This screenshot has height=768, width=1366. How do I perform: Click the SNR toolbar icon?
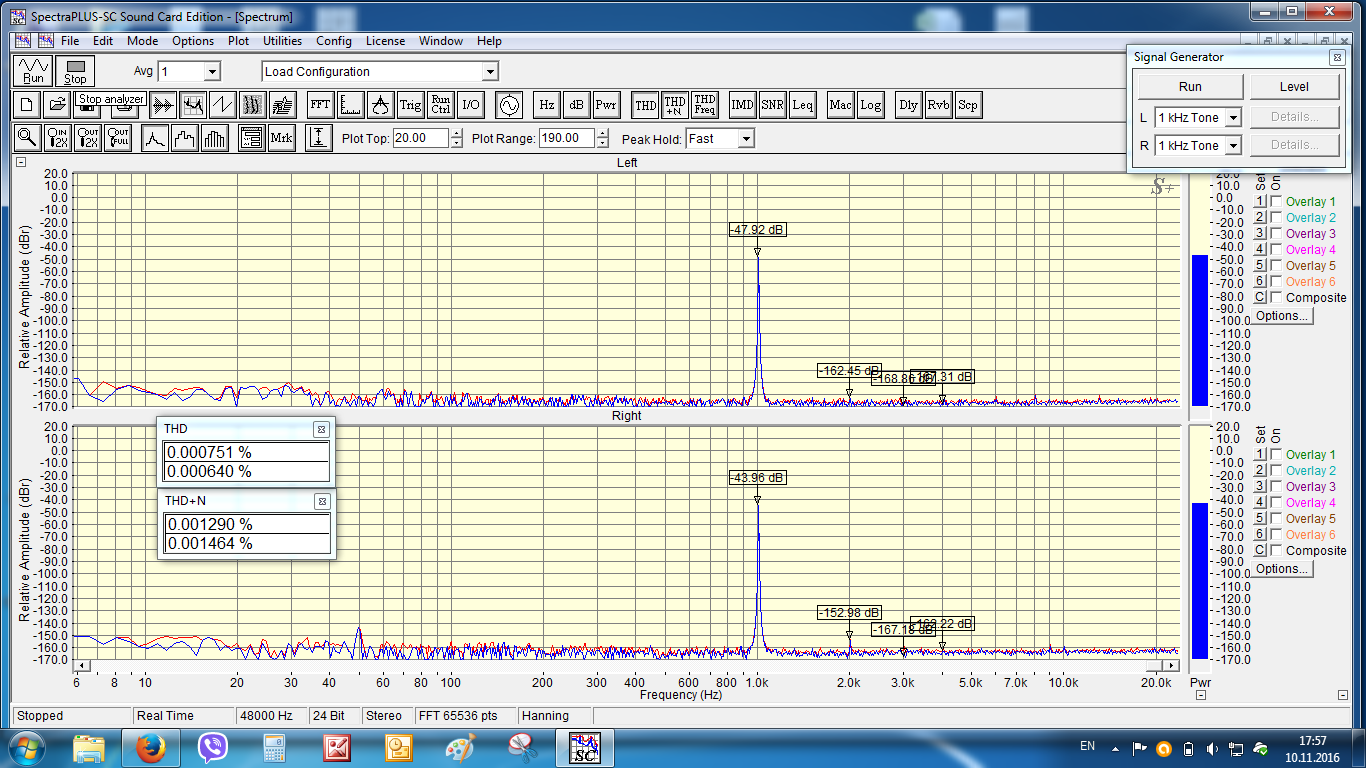(x=772, y=104)
